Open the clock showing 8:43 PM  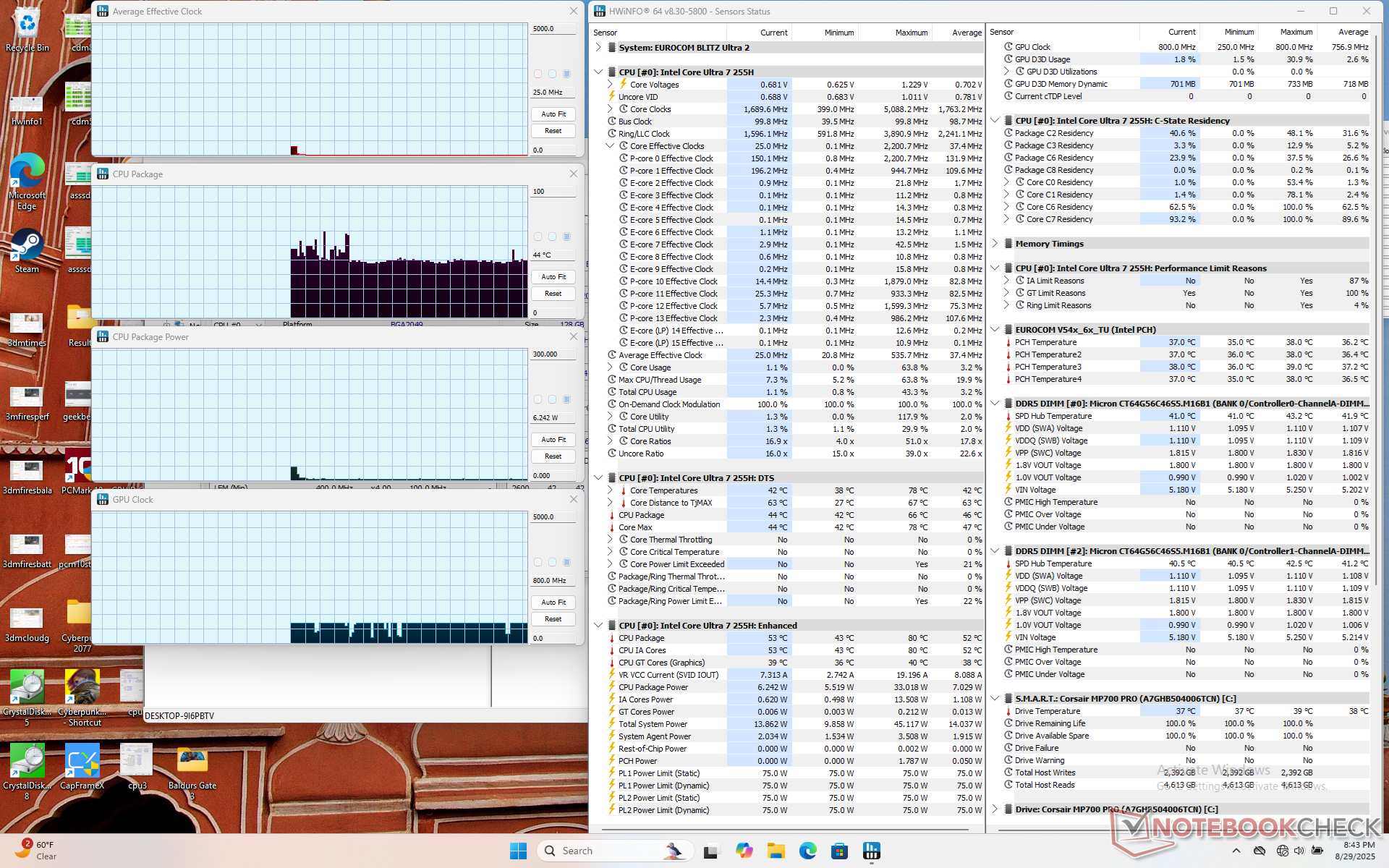(1354, 851)
